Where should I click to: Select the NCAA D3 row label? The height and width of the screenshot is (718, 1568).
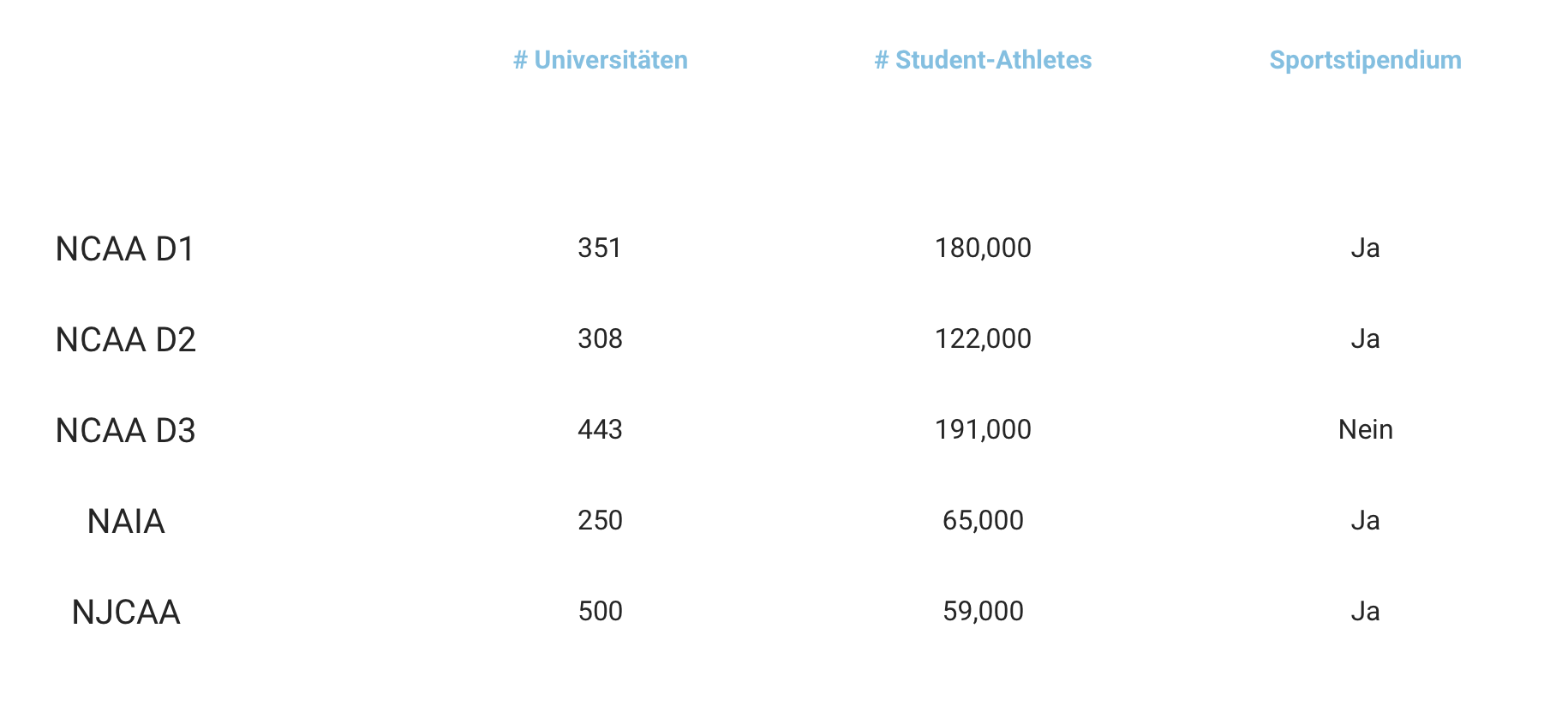(126, 431)
